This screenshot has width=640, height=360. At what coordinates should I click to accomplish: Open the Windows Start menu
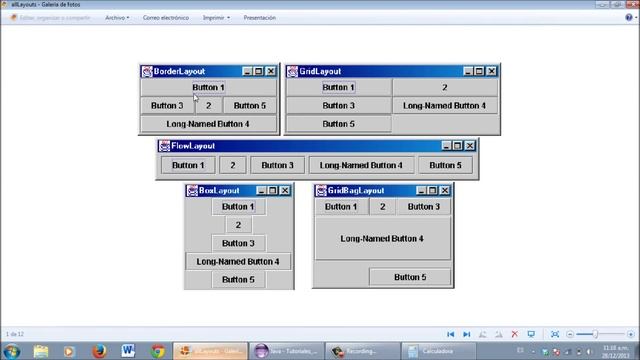[12, 351]
